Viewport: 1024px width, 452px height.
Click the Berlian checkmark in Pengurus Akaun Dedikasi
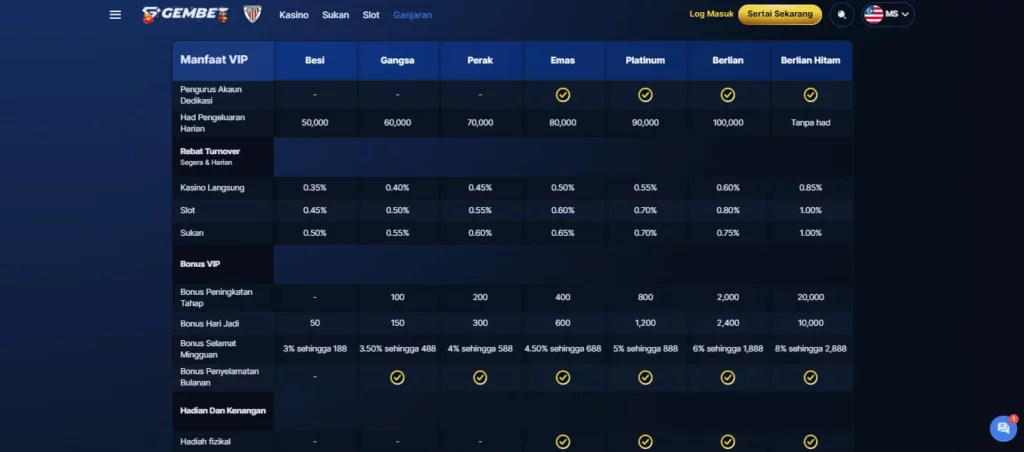coord(728,95)
